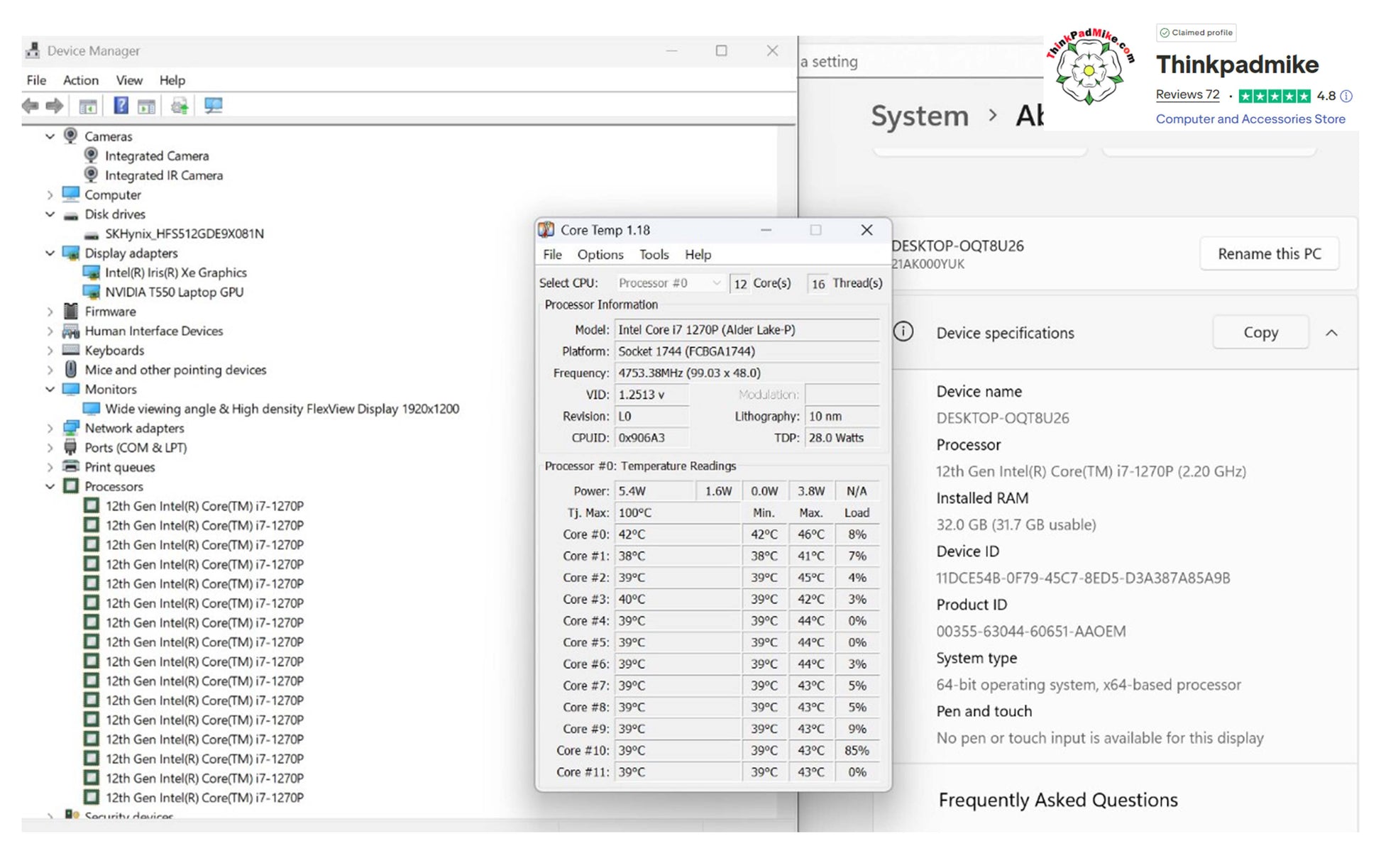Click Show/Hide Console Tree toolbar icon

(88, 106)
